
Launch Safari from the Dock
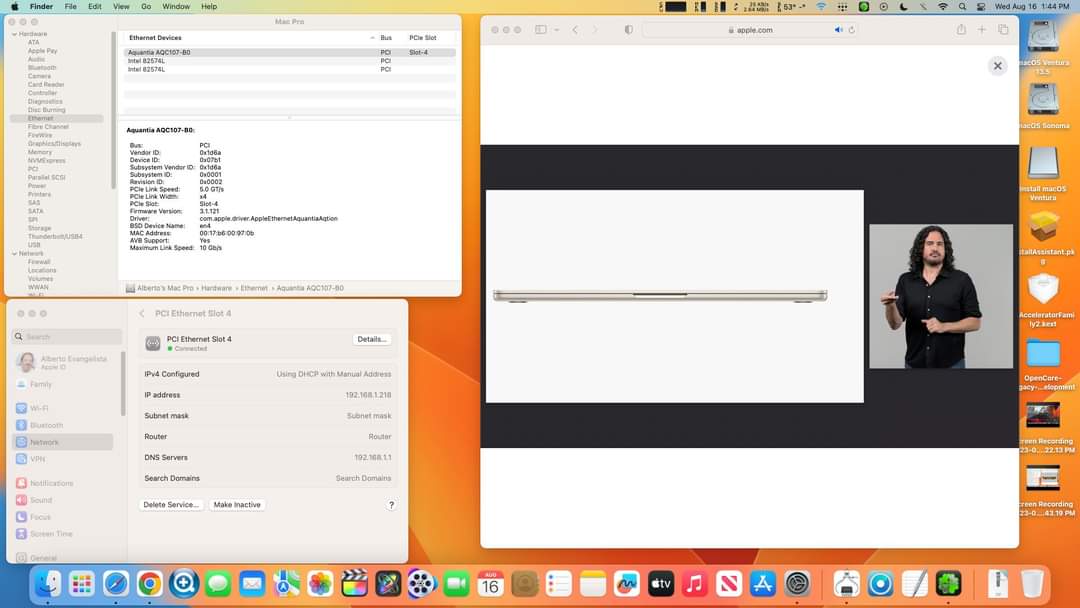click(x=116, y=585)
